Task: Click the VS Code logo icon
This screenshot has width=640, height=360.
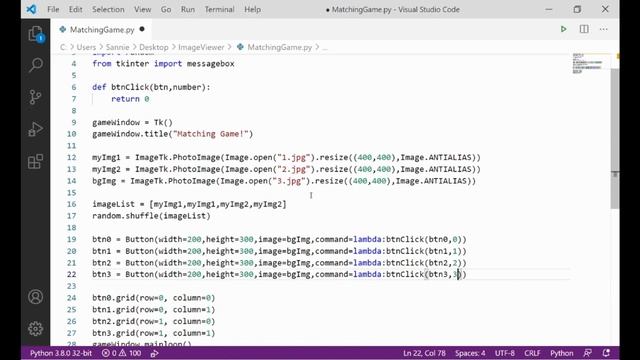Action: (31, 9)
